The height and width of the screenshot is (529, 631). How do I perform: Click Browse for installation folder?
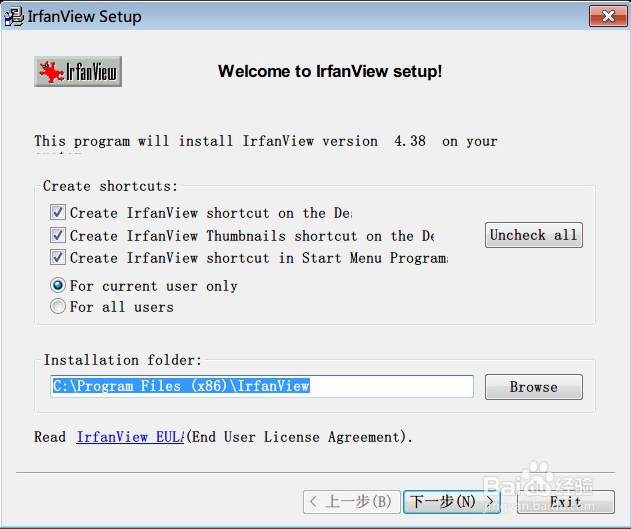pyautogui.click(x=534, y=387)
